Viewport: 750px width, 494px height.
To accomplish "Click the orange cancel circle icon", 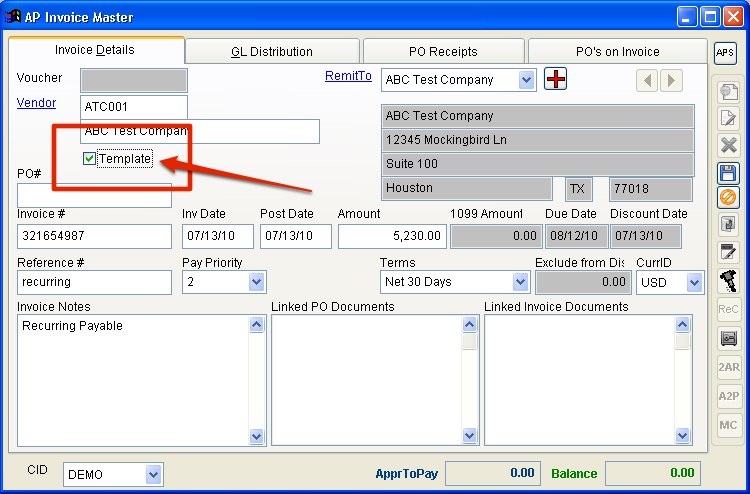I will pyautogui.click(x=728, y=198).
